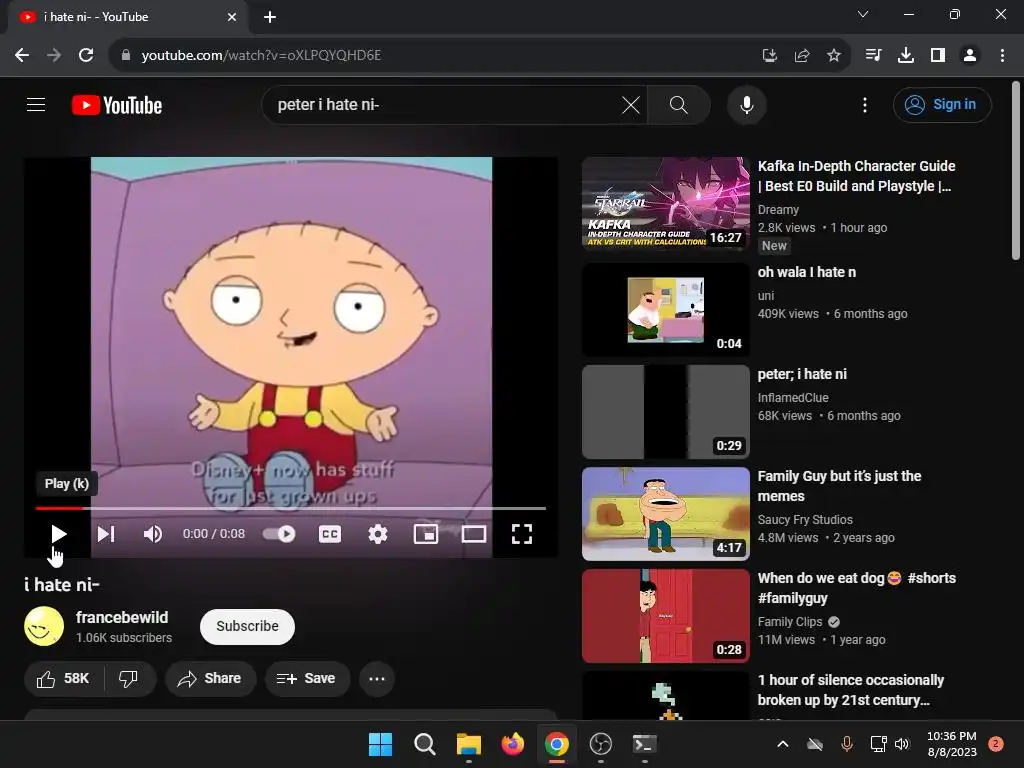This screenshot has height=768, width=1024.
Task: Go back in browser
Action: coord(22,56)
